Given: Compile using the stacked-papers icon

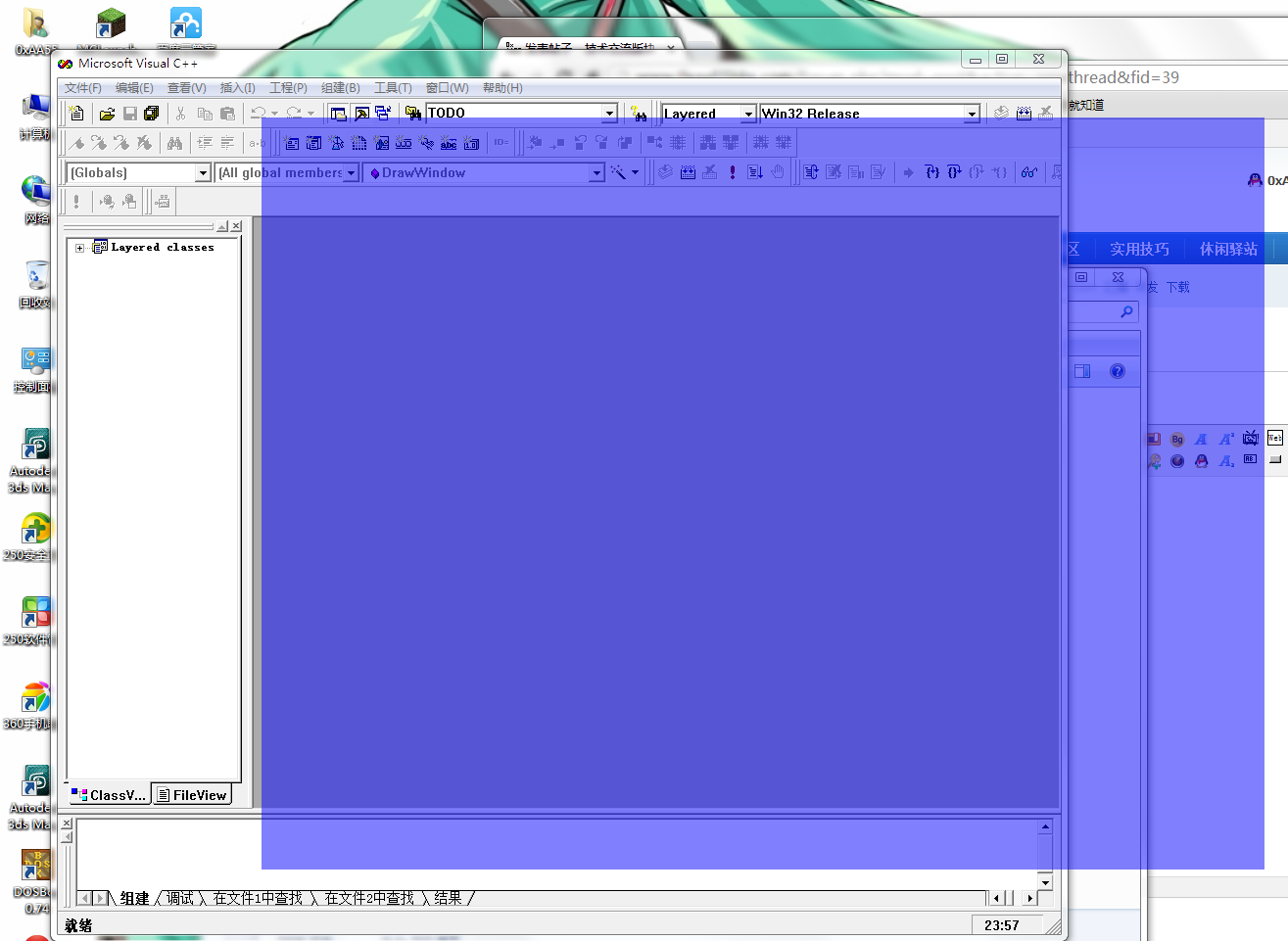Looking at the screenshot, I should coord(665,171).
